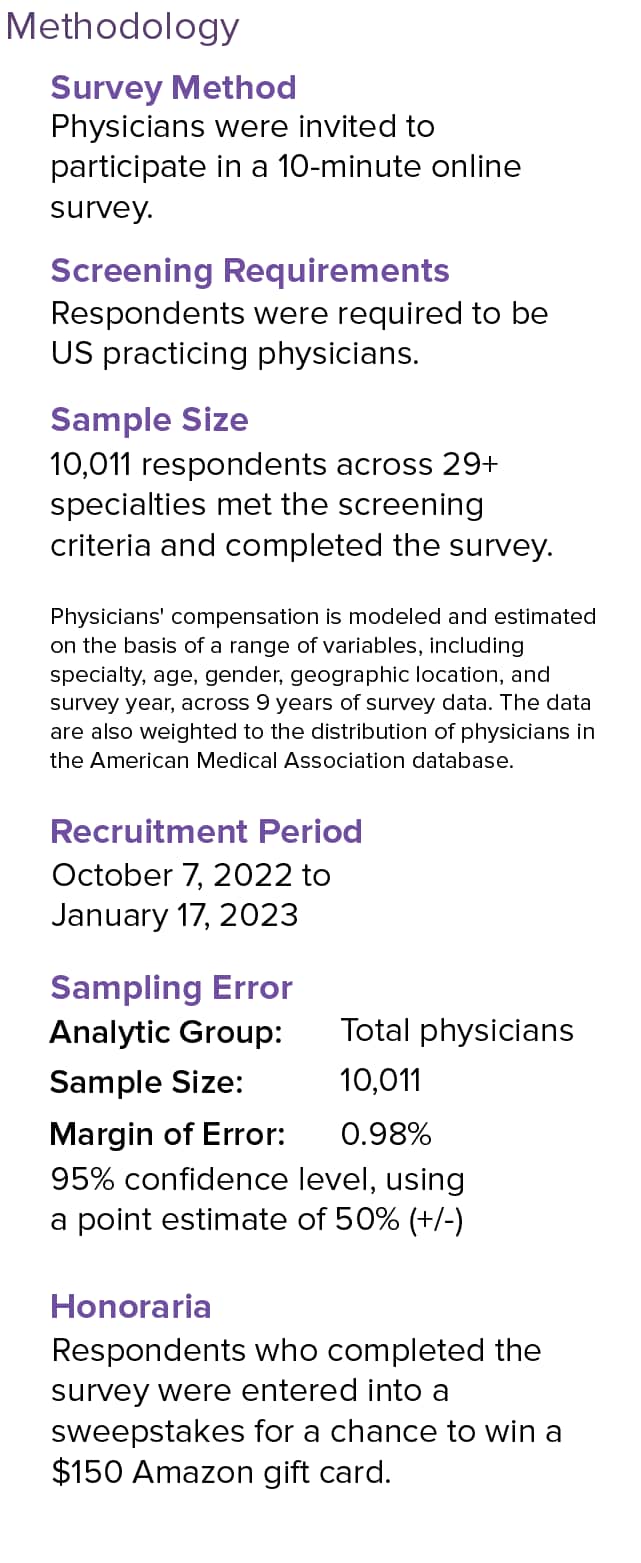Select the purple Sample Size heading
641x1563 pixels.
pyautogui.click(x=149, y=420)
